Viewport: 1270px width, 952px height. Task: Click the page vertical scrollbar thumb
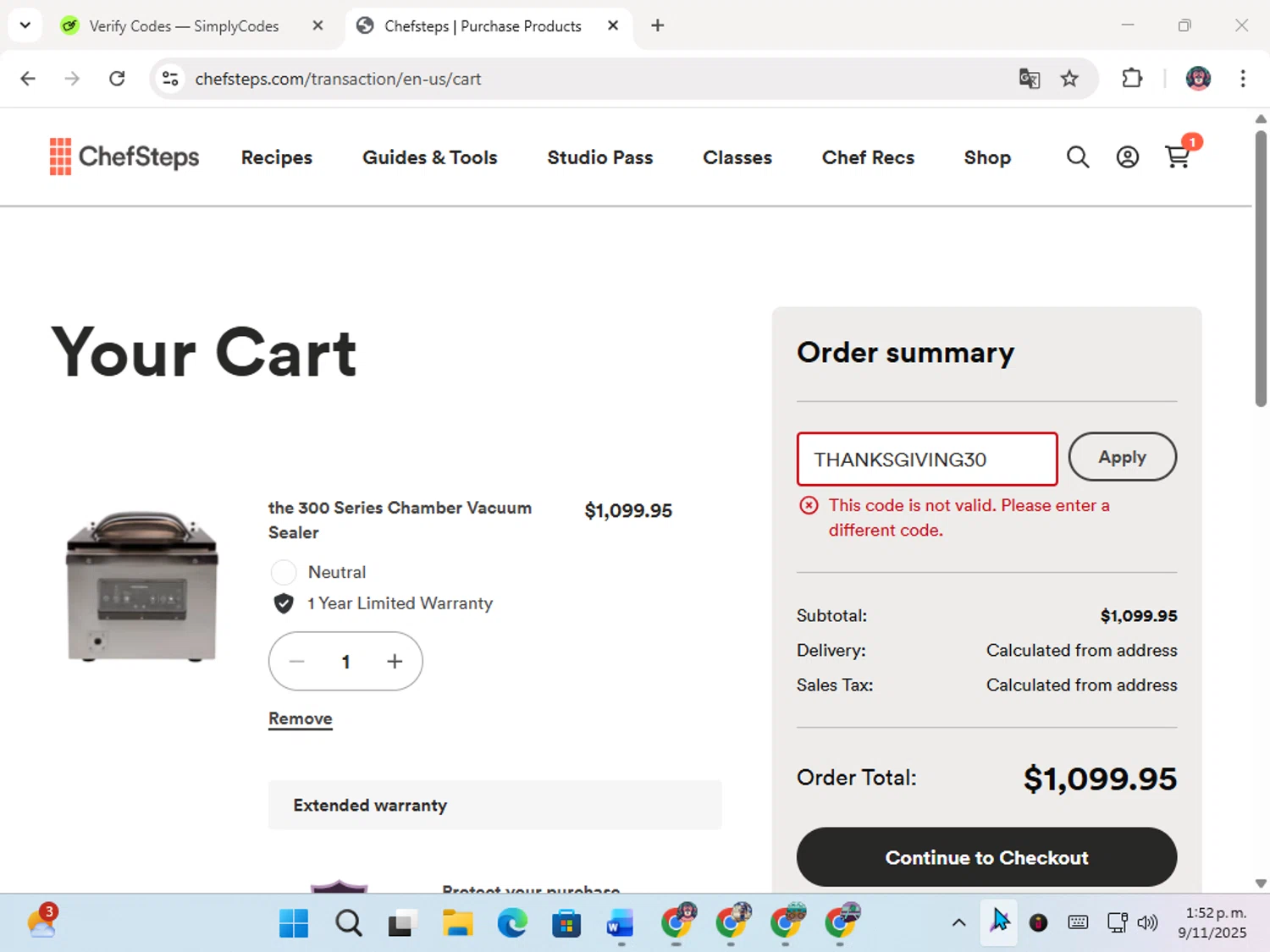tap(1261, 268)
